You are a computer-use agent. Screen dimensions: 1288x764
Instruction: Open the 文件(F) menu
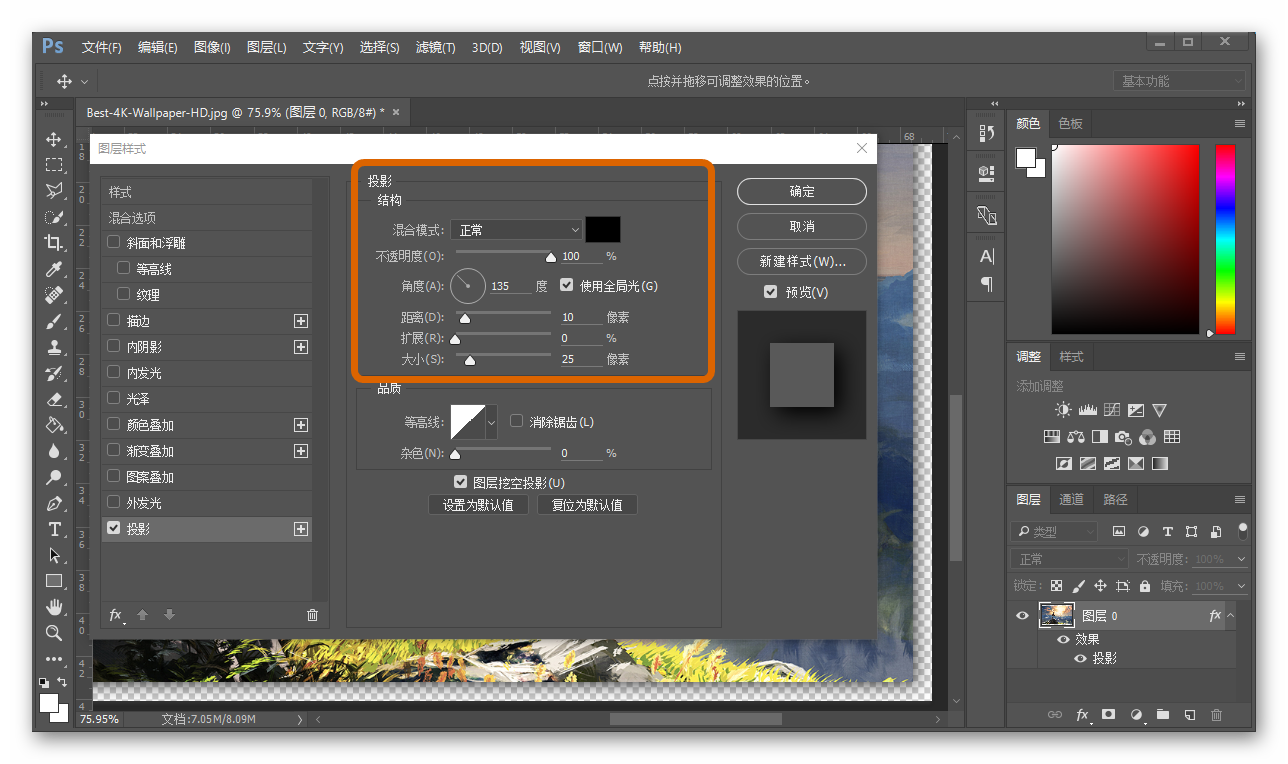coord(102,47)
